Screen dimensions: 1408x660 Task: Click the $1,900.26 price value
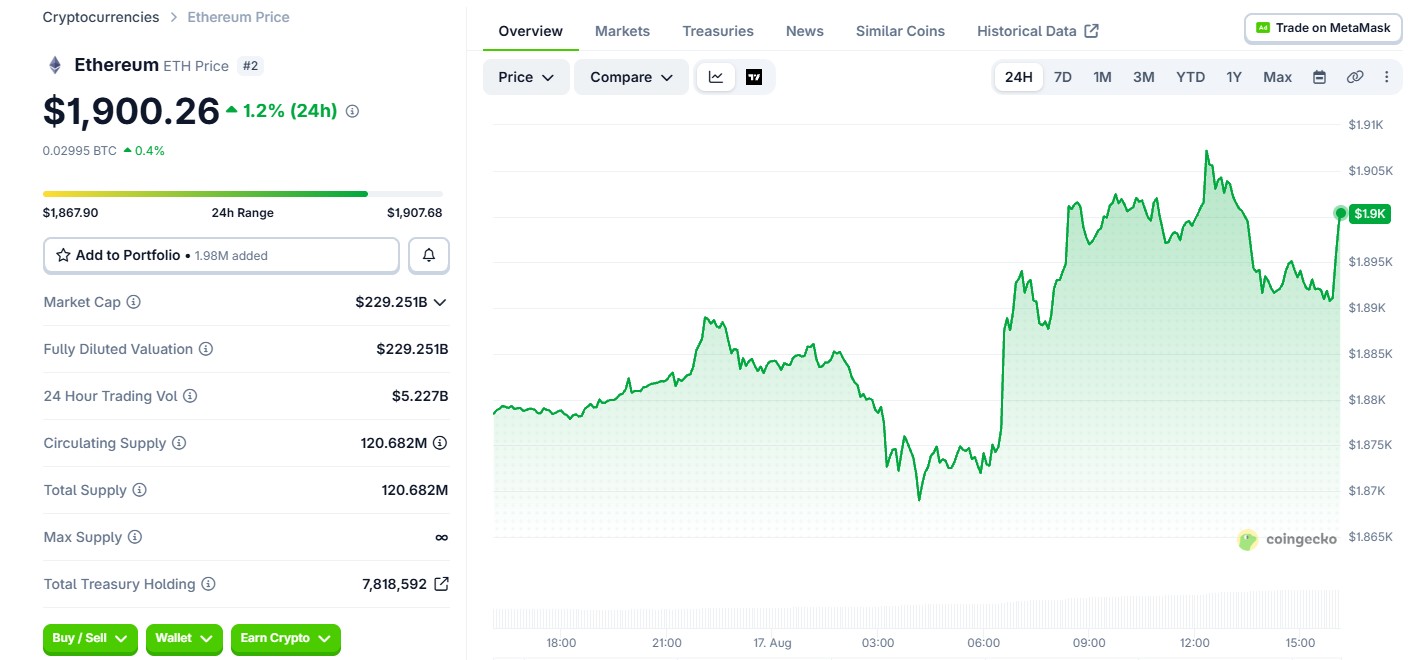pos(131,111)
